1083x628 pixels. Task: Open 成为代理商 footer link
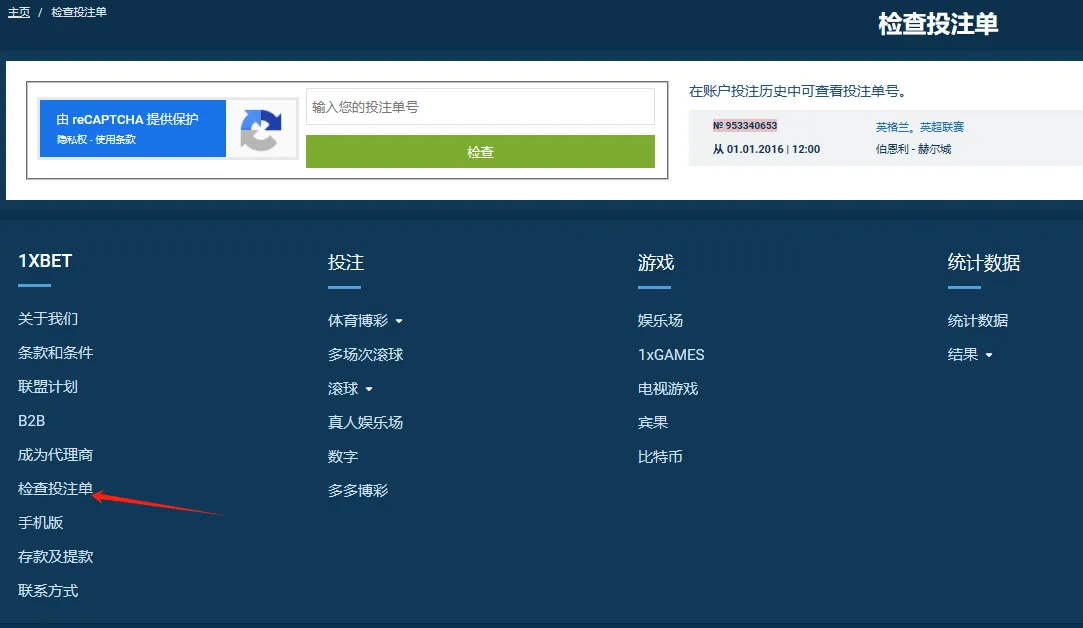click(x=55, y=455)
